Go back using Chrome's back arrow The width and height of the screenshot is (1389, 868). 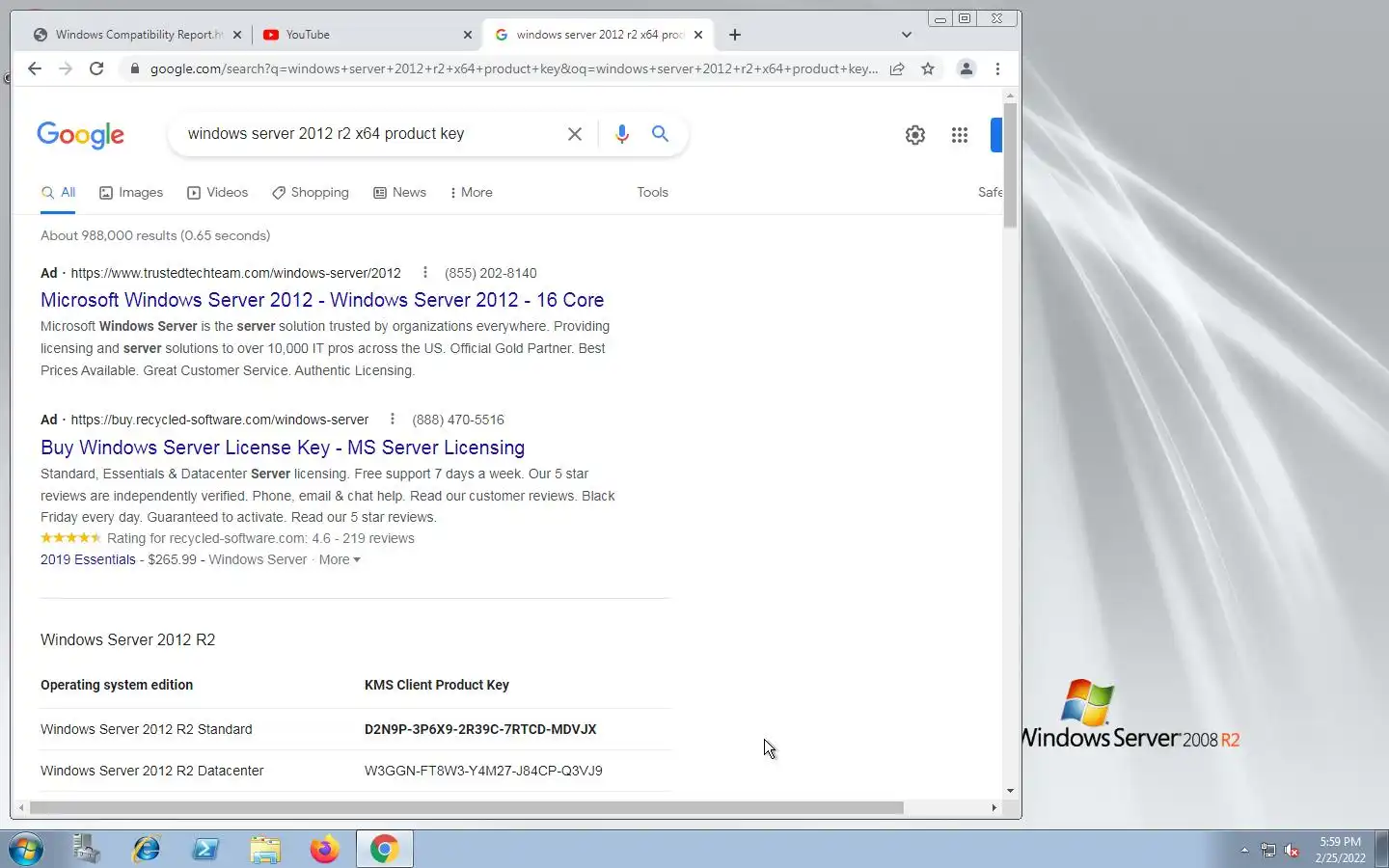click(35, 68)
